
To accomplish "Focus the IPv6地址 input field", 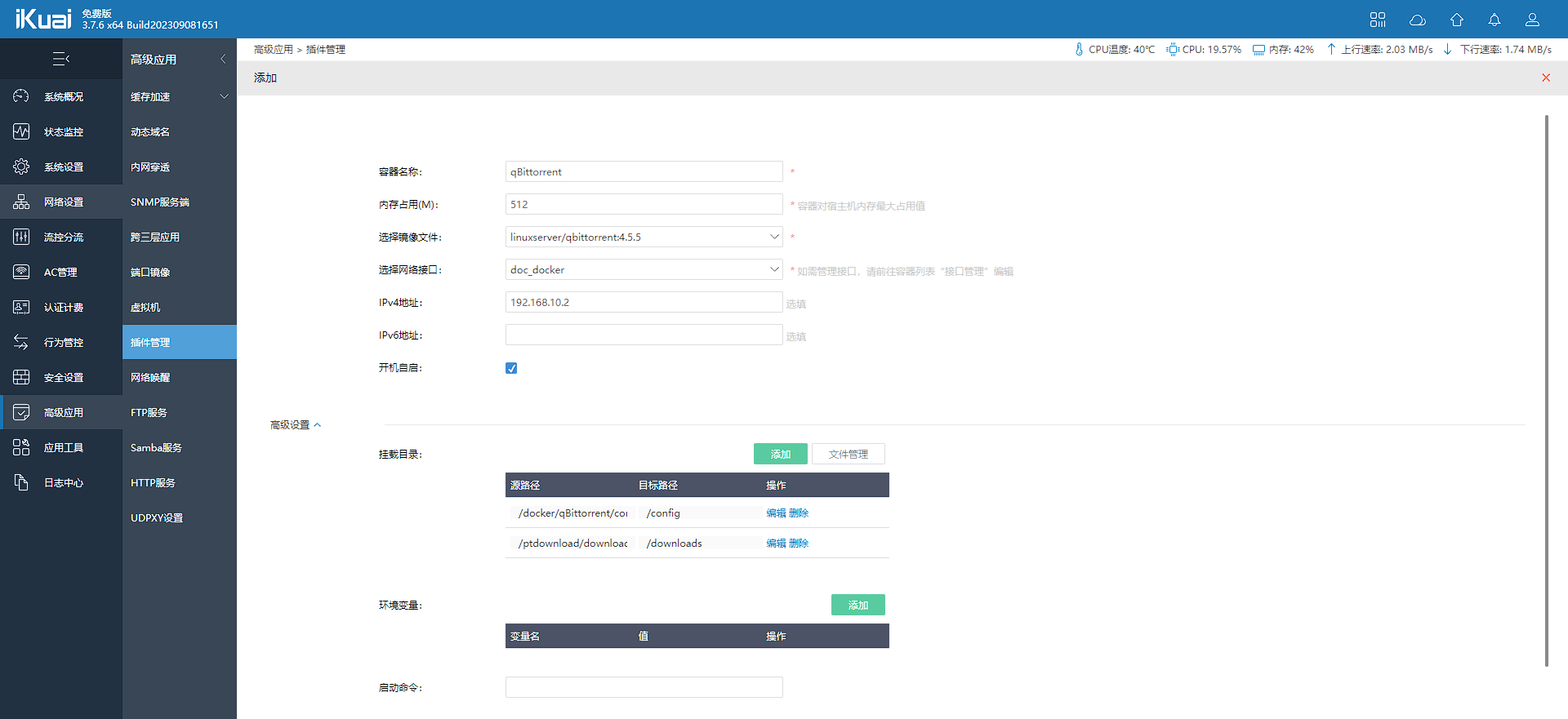I will (x=644, y=335).
